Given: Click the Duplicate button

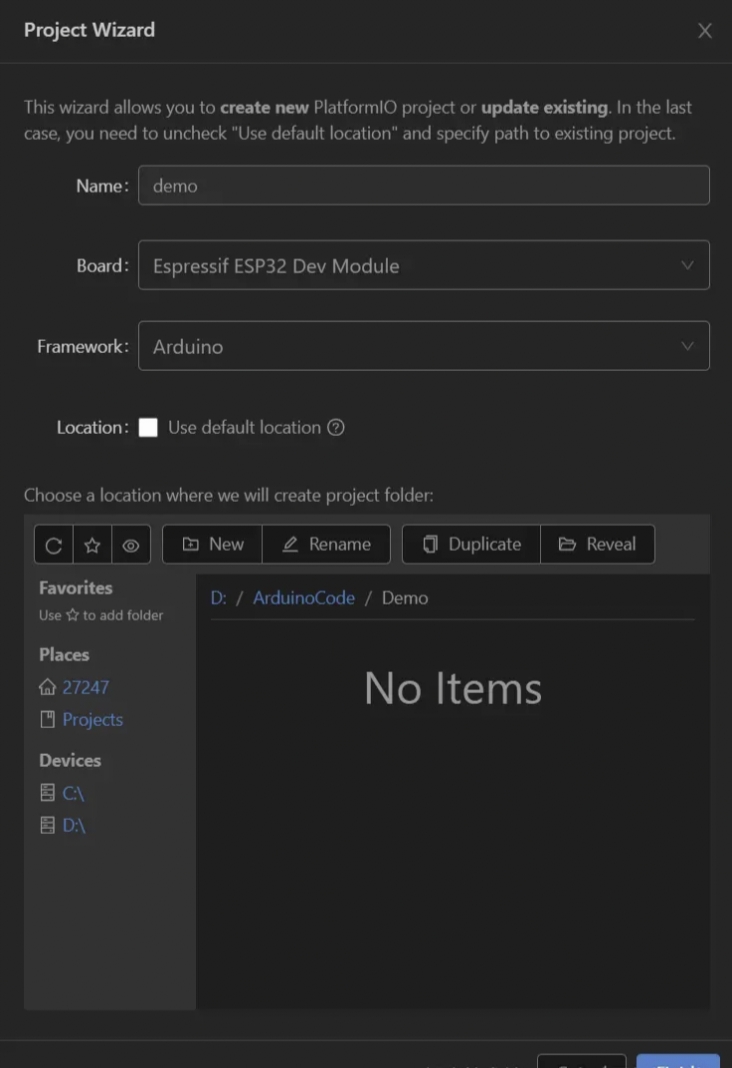Looking at the screenshot, I should tap(471, 544).
